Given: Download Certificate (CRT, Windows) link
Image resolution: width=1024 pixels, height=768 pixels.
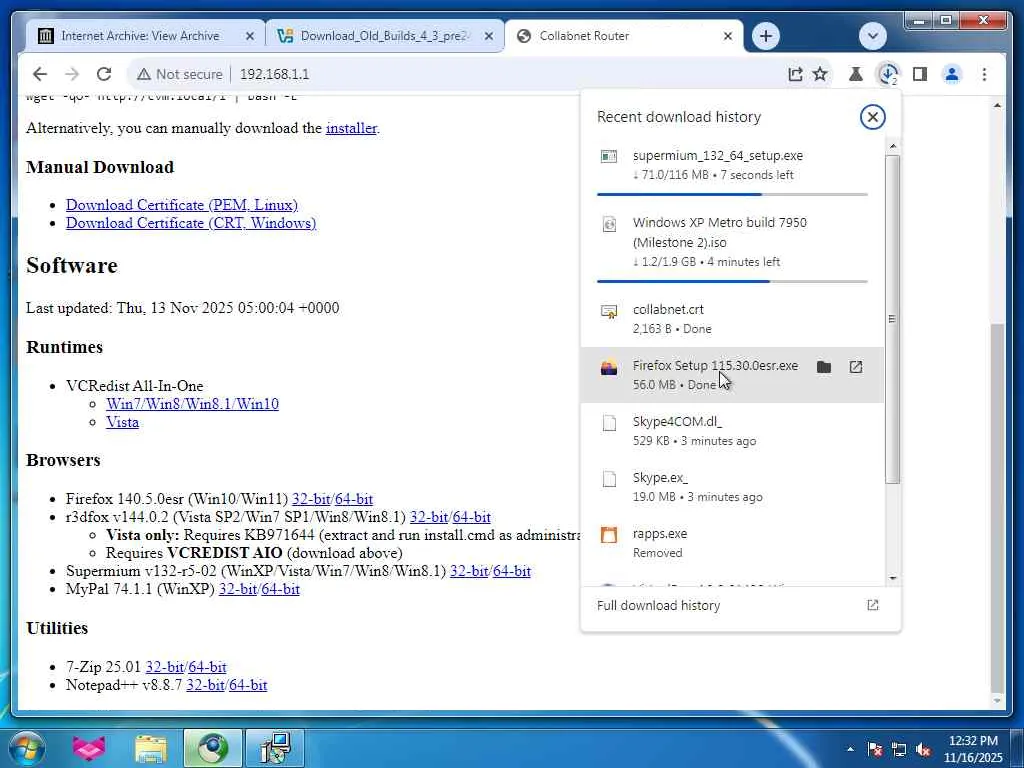Looking at the screenshot, I should click(x=191, y=223).
